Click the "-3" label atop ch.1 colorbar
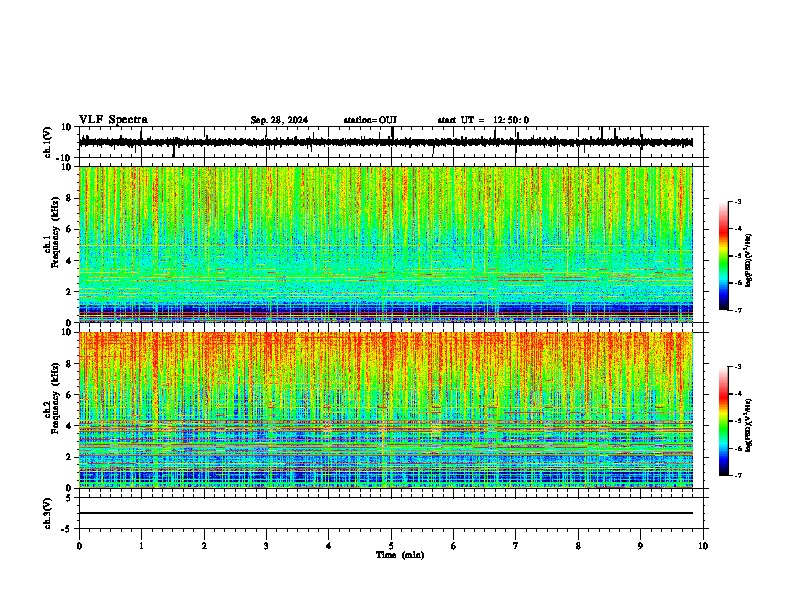The image size is (792, 612). (738, 201)
